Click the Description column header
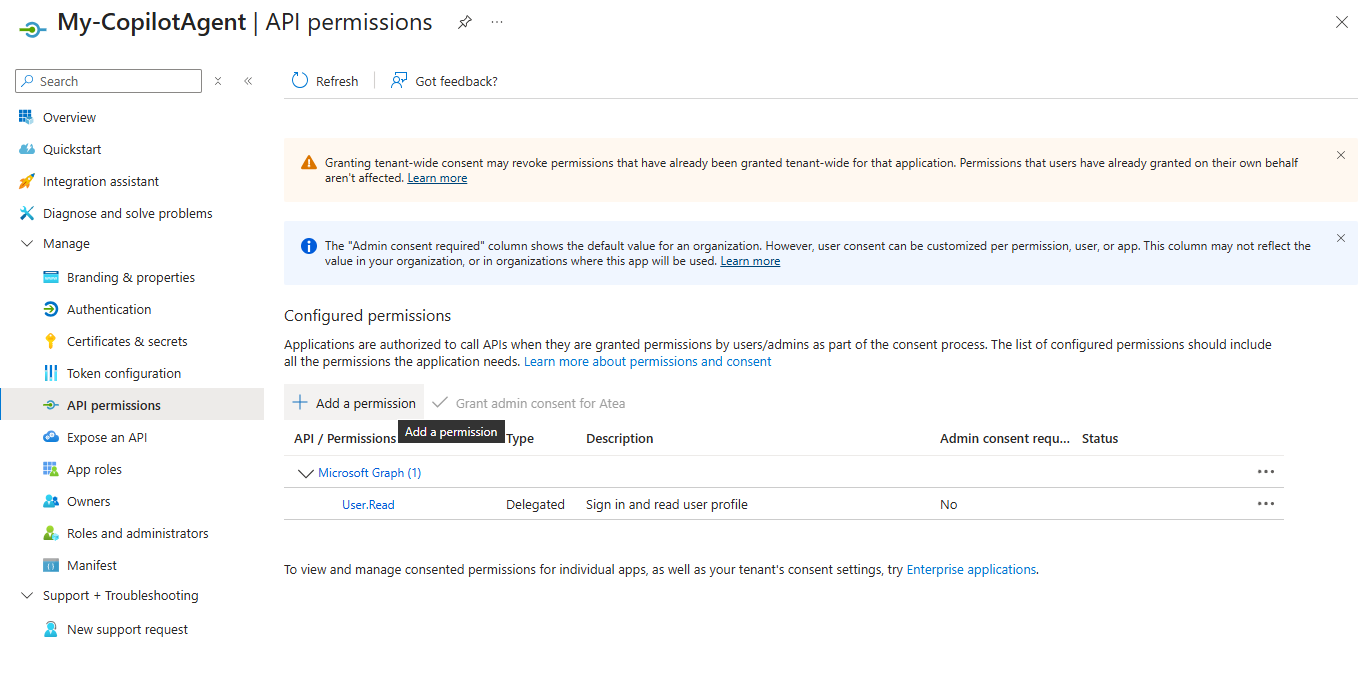 click(x=619, y=438)
